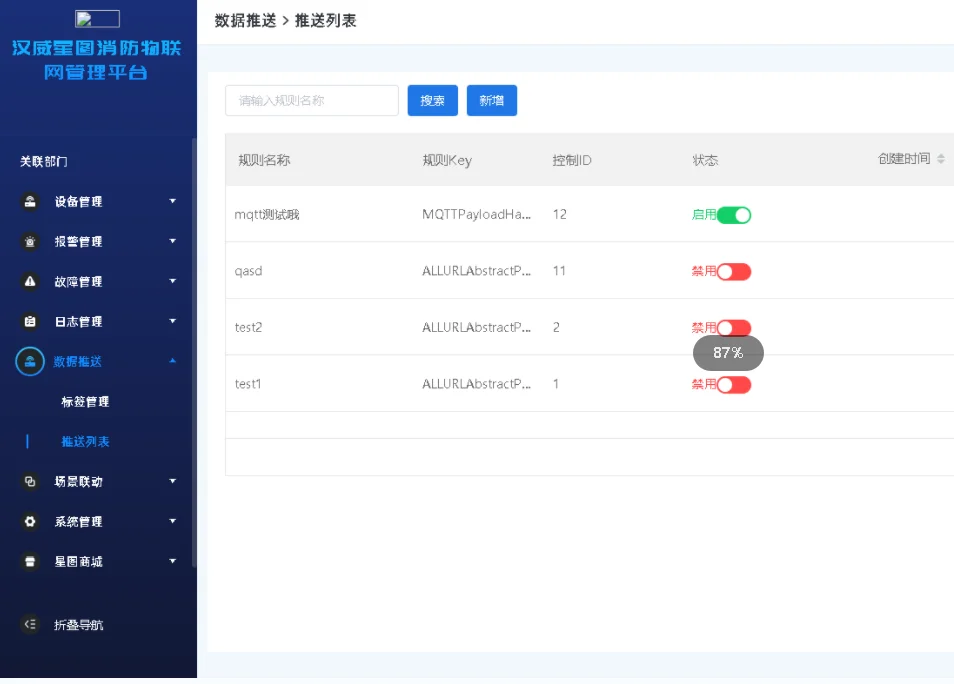Click the 报警管理 alarm icon
This screenshot has width=954, height=684.
(x=28, y=241)
